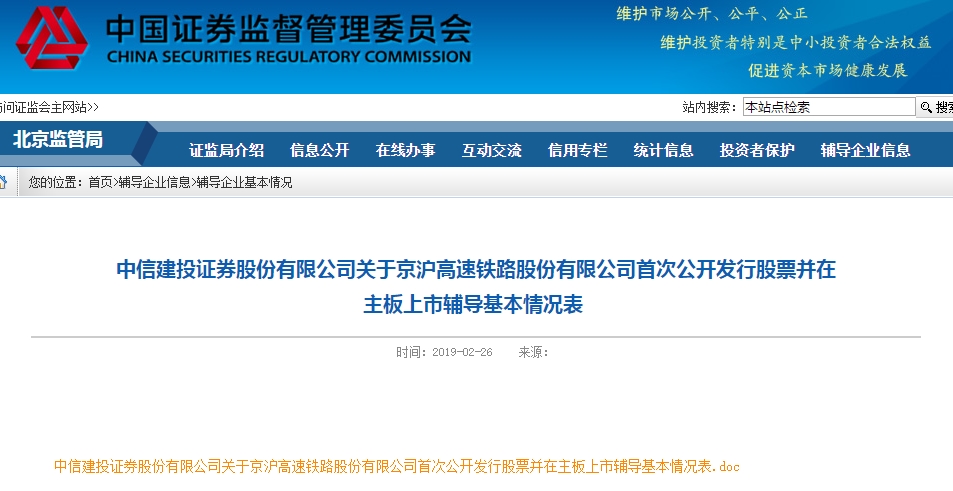Screen dimensions: 953x491
Task: Open 辅导企业信息 menu
Action: (x=865, y=150)
